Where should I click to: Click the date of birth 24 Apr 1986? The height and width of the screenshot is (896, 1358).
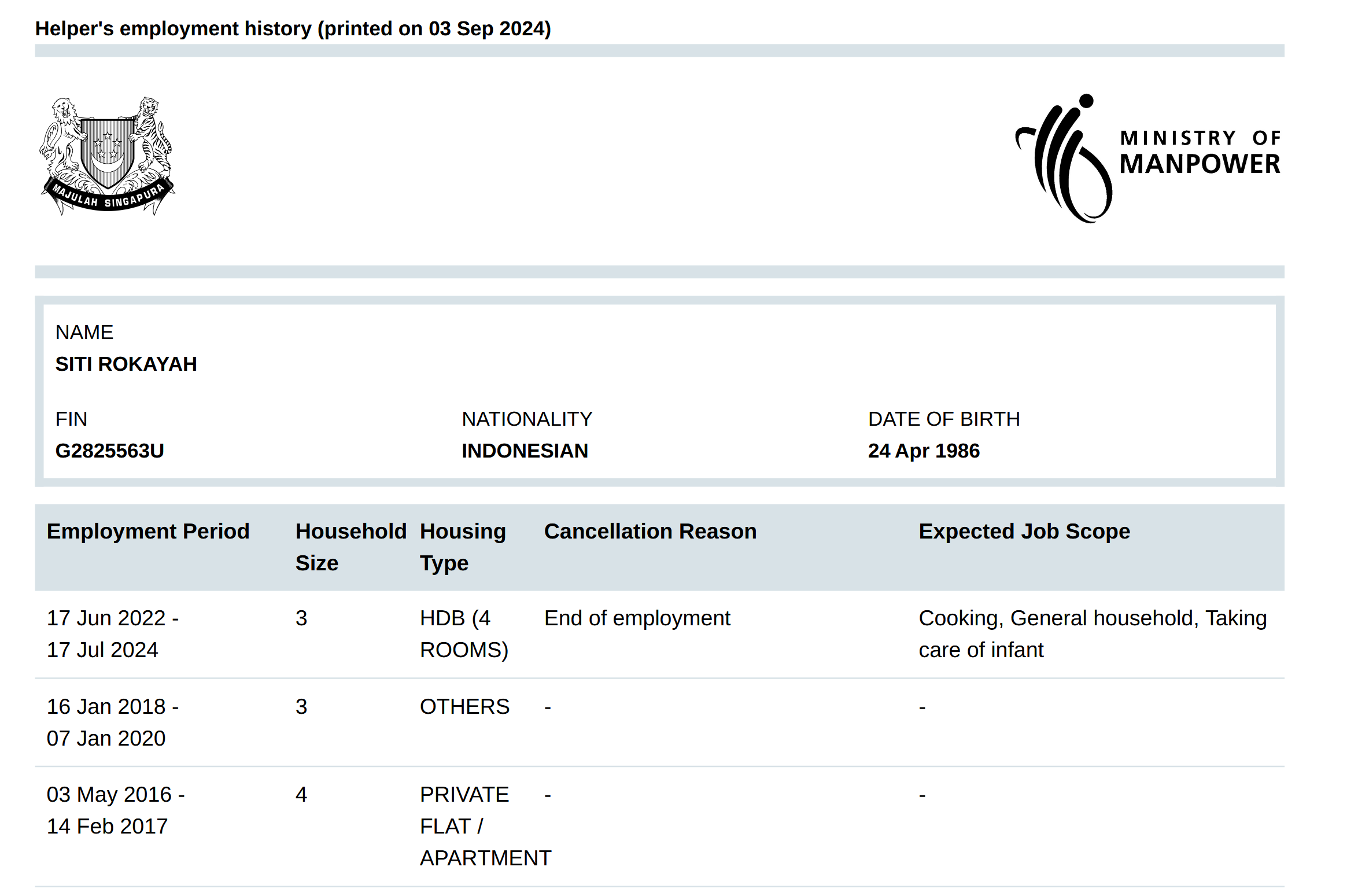[923, 451]
